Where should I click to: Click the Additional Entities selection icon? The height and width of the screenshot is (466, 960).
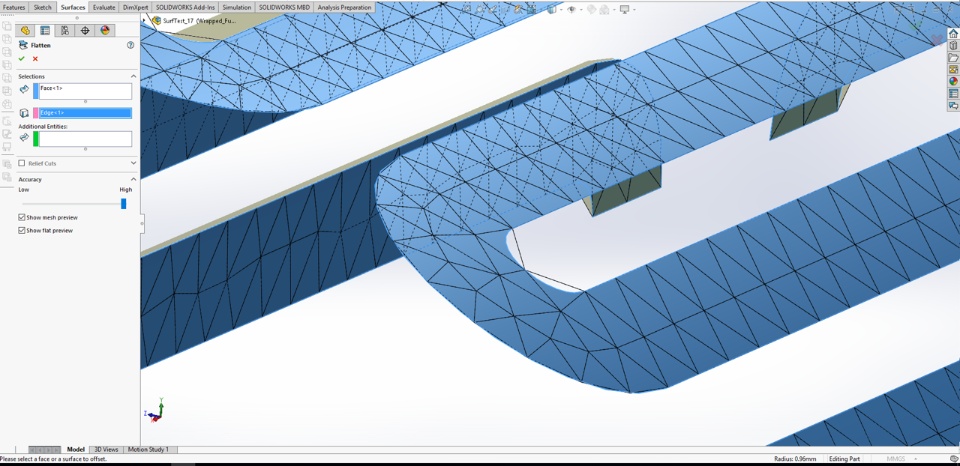pyautogui.click(x=24, y=137)
